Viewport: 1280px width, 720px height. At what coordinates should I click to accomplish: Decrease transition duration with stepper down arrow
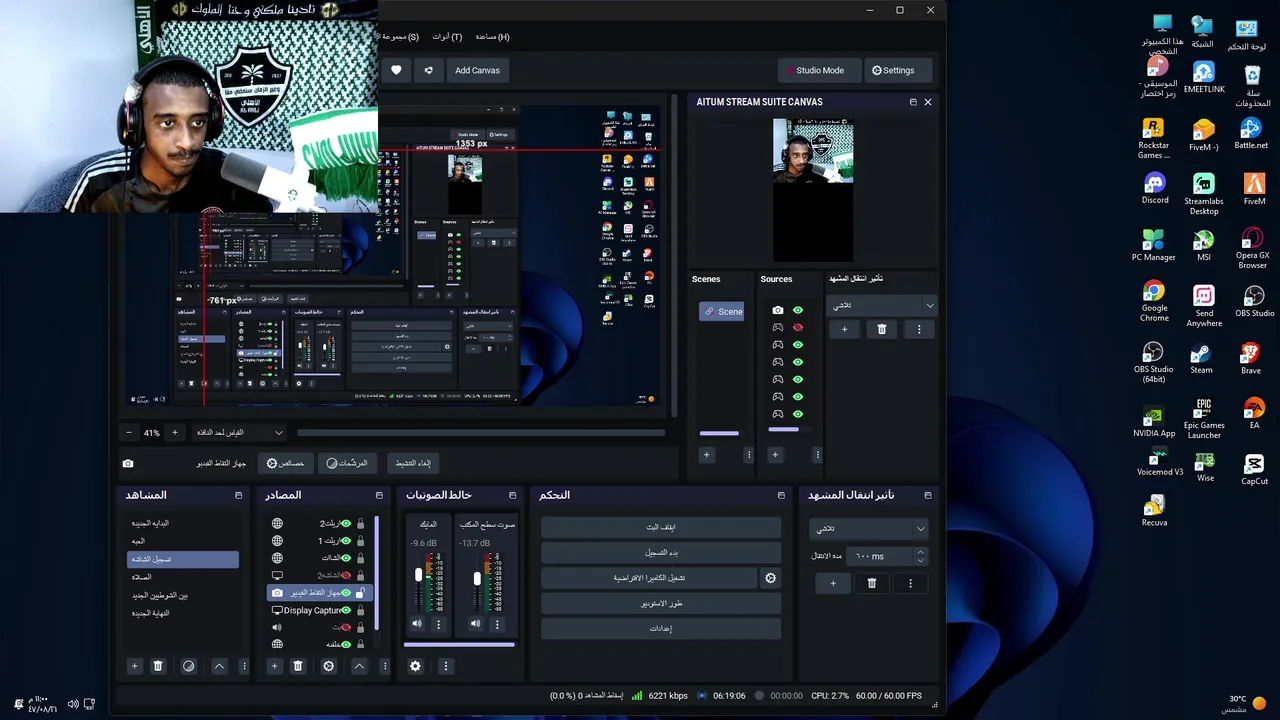[921, 561]
